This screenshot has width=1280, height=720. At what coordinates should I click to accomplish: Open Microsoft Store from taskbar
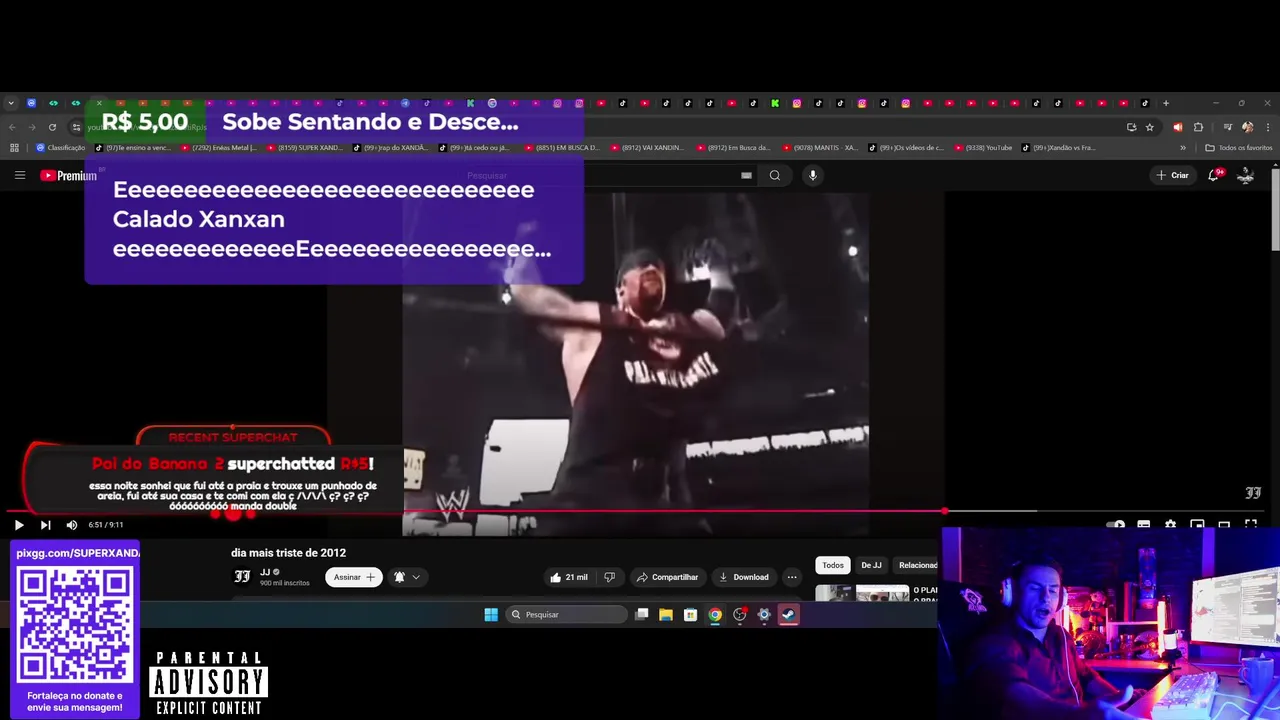(x=690, y=615)
